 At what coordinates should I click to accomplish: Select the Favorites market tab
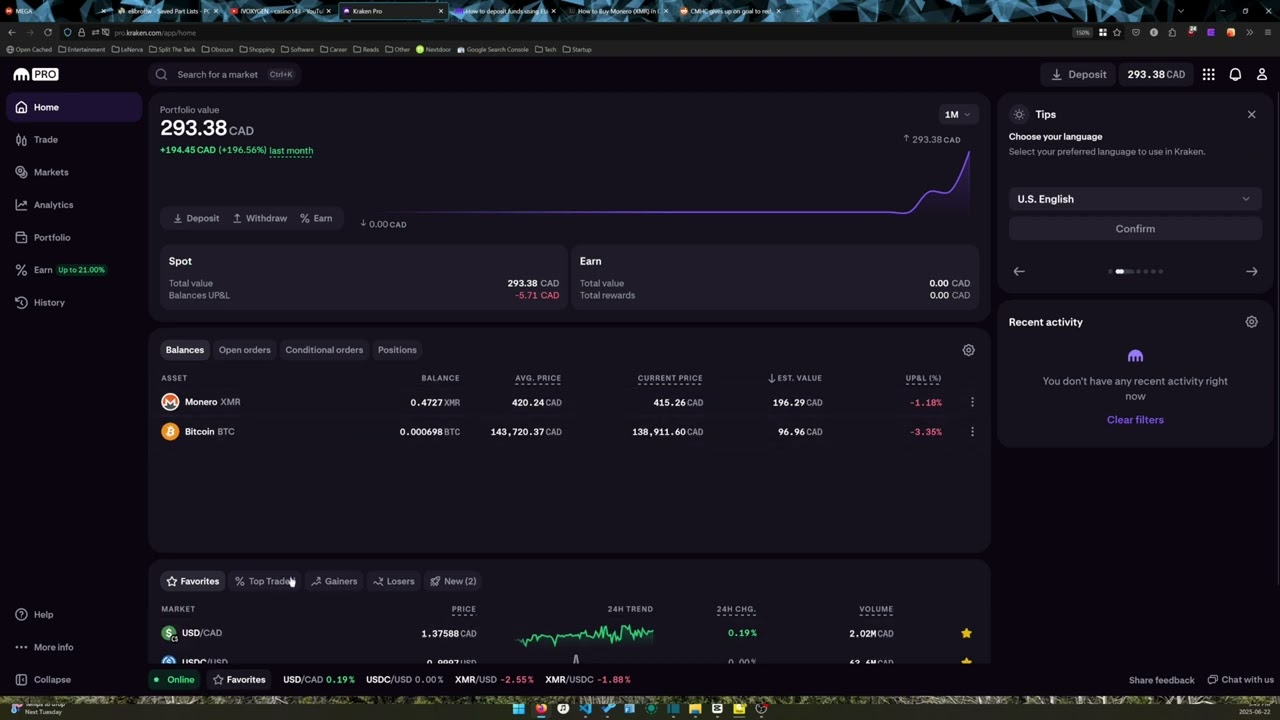pos(193,581)
